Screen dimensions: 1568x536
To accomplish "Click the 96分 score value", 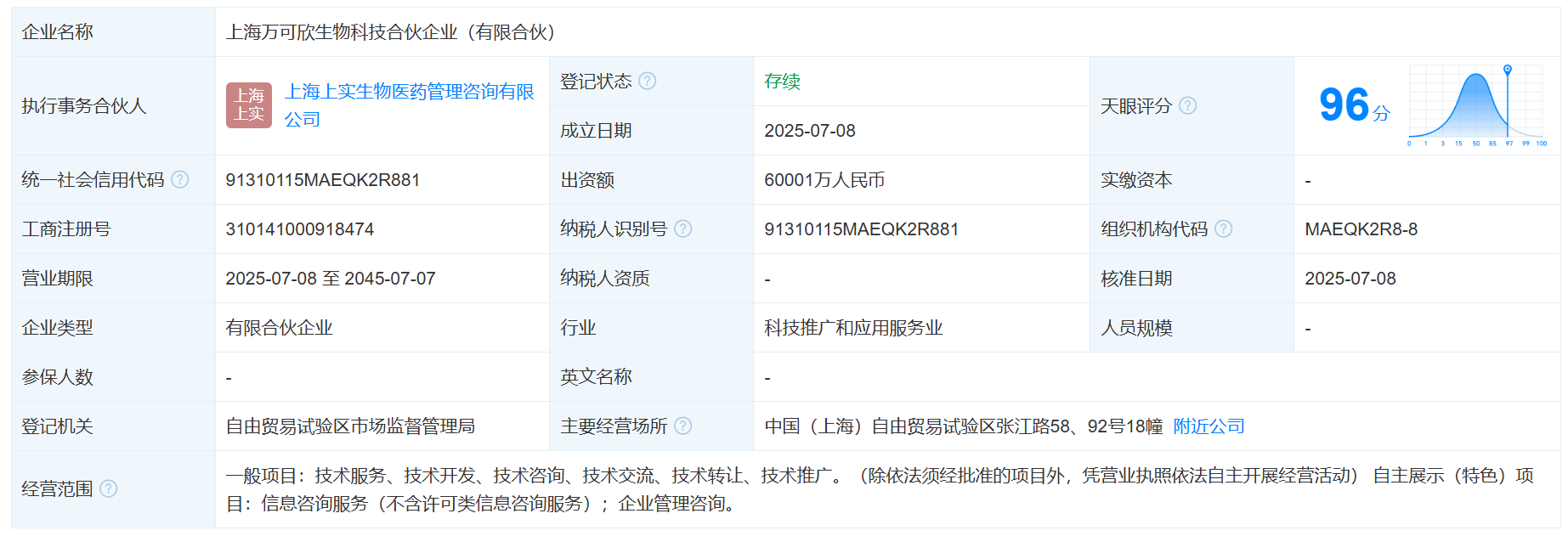I will [1354, 105].
